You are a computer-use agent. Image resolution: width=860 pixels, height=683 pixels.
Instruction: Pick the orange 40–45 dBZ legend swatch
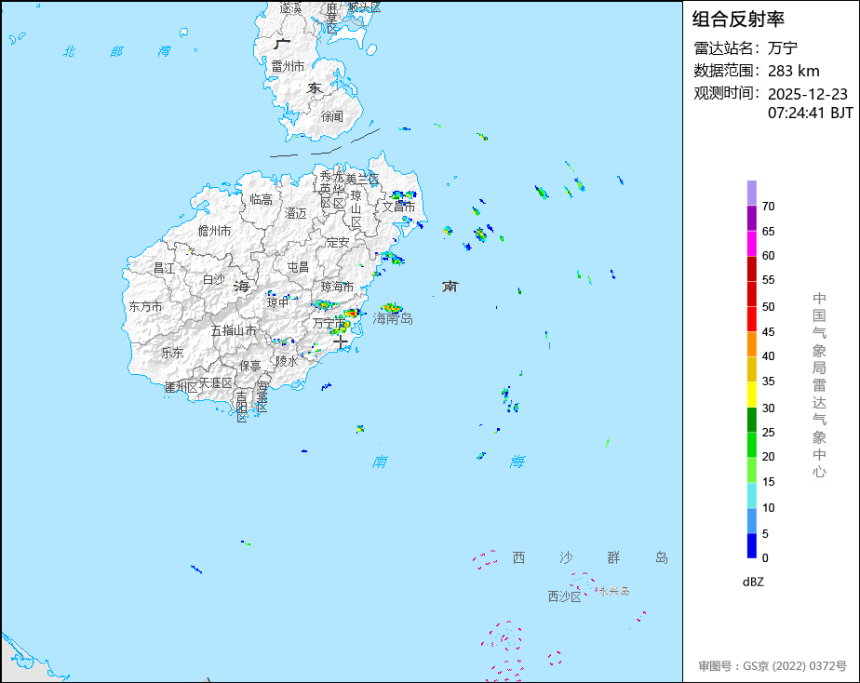click(751, 344)
